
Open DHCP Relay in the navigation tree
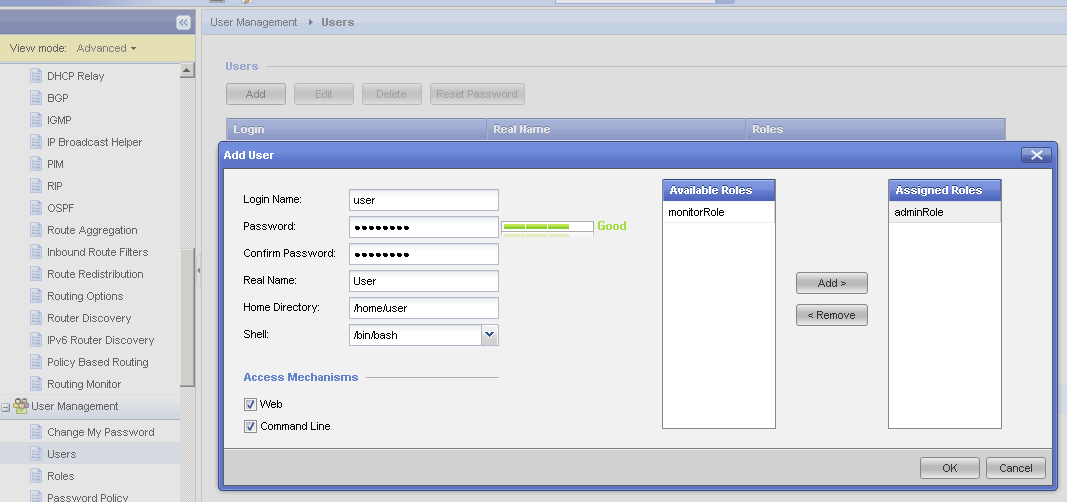click(76, 76)
